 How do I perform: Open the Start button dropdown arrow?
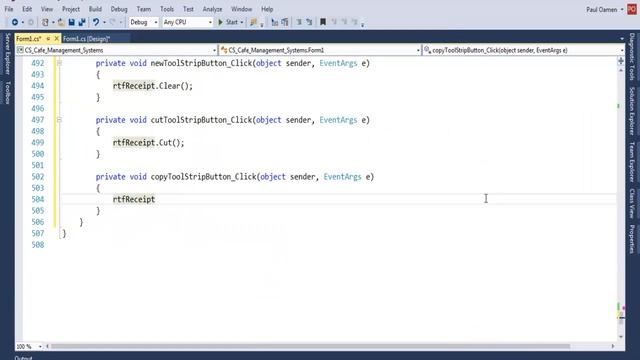pyautogui.click(x=242, y=22)
